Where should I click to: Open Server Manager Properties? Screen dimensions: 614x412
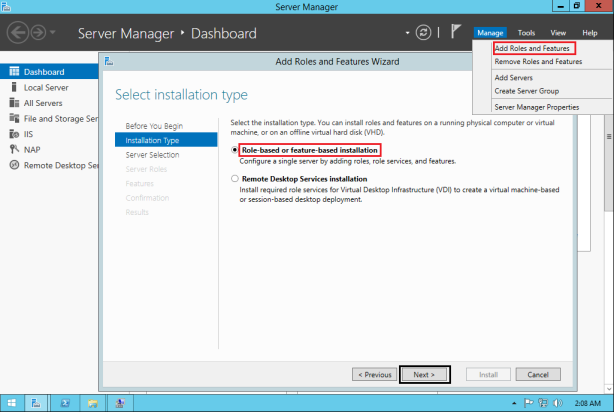(x=536, y=107)
